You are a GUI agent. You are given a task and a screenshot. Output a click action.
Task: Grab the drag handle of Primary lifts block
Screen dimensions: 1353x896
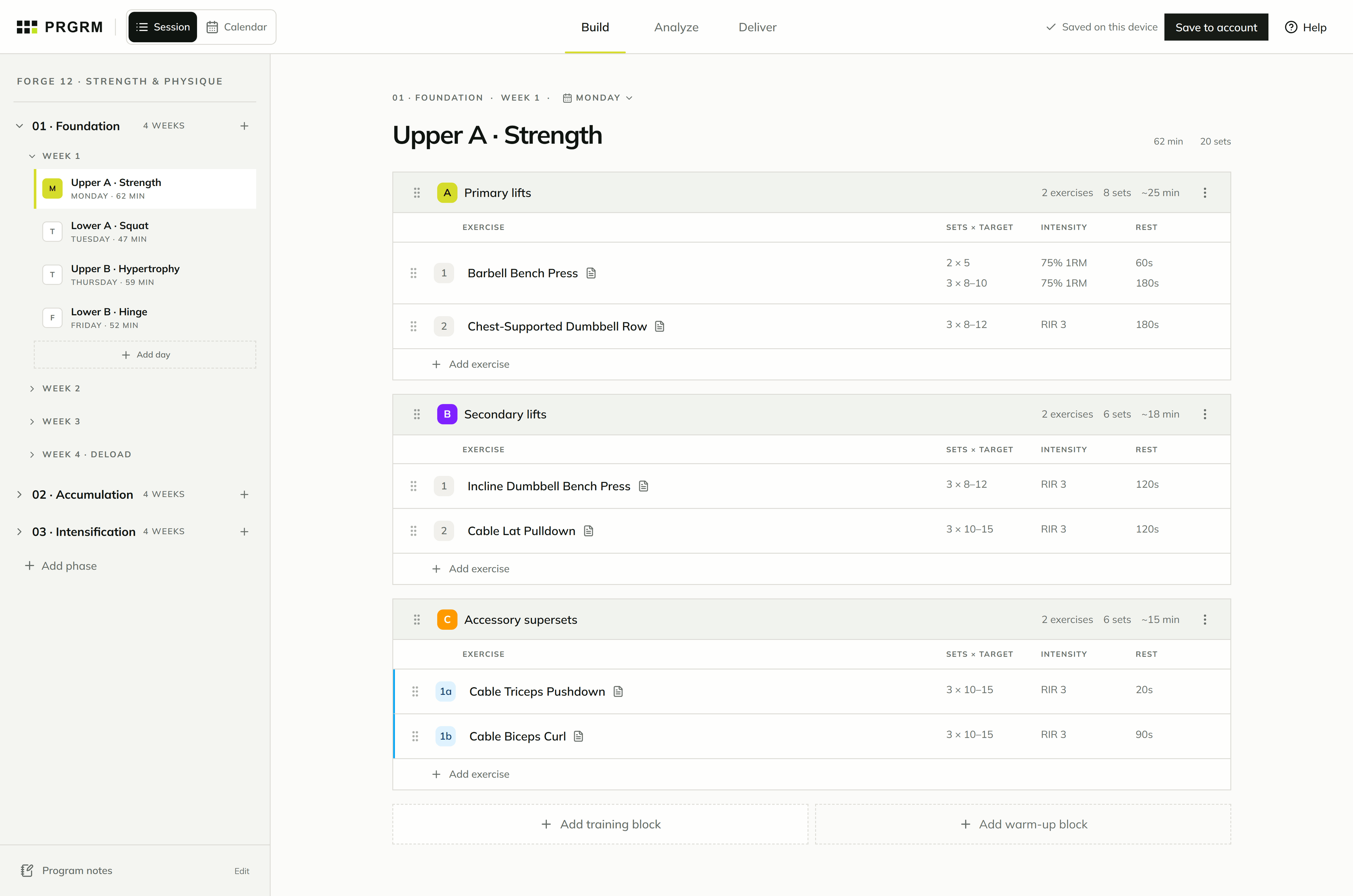coord(417,193)
